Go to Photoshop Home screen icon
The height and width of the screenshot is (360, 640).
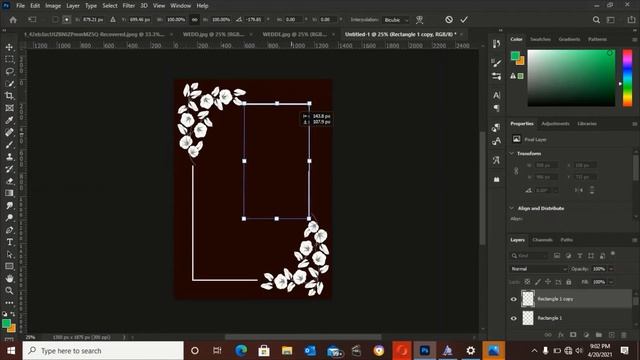[x=13, y=20]
